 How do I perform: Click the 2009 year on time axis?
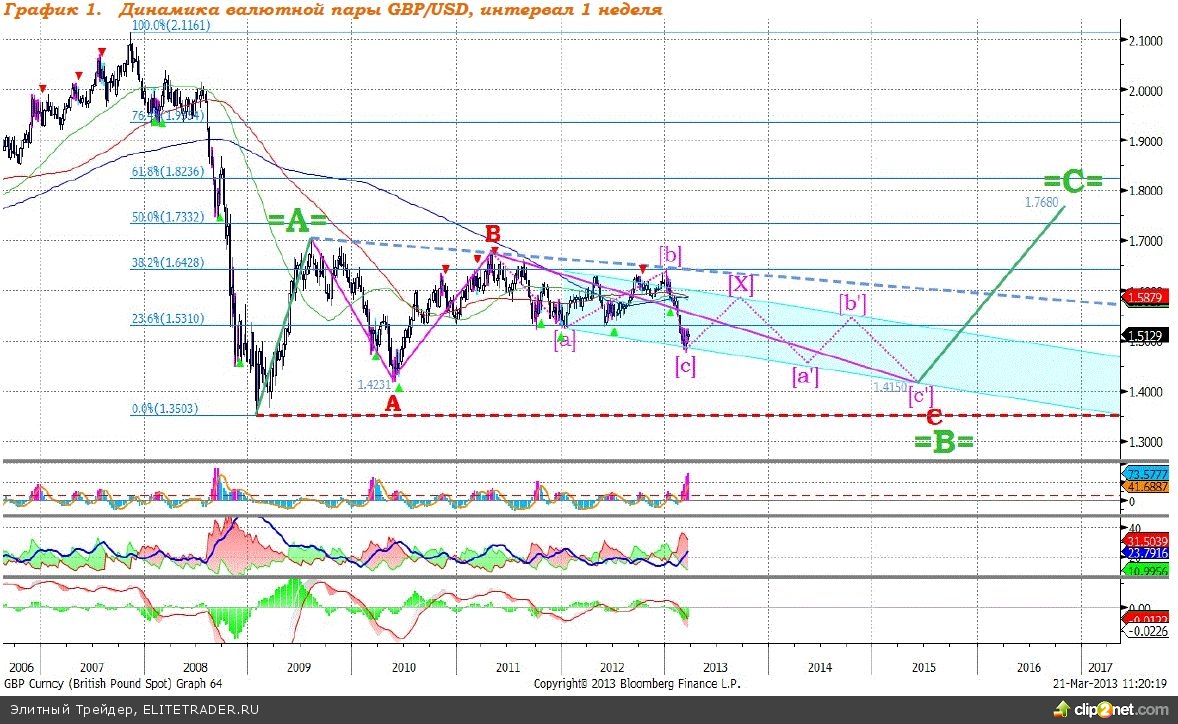[x=298, y=666]
